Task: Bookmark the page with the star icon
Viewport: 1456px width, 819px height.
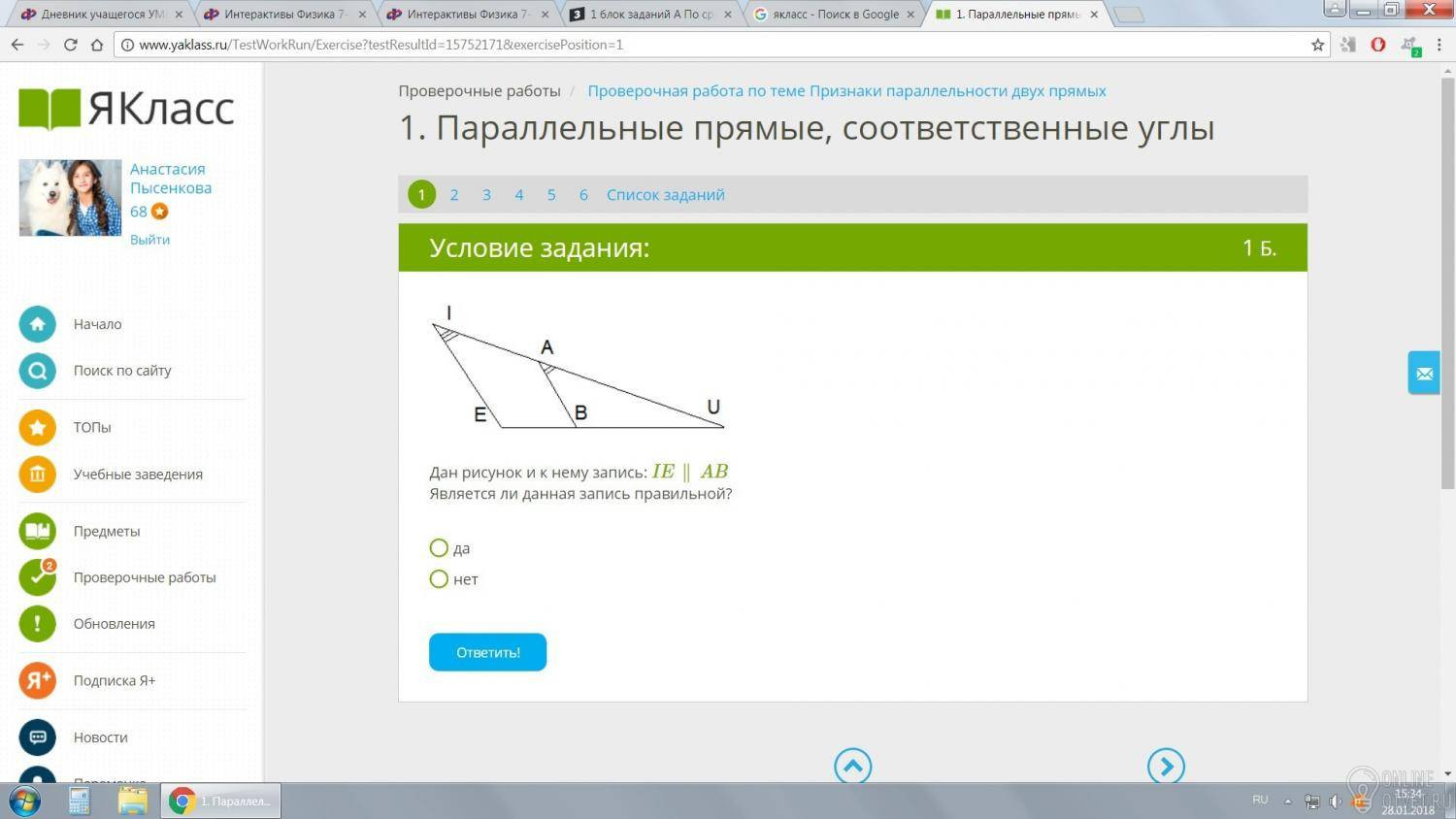Action: coord(1317,45)
